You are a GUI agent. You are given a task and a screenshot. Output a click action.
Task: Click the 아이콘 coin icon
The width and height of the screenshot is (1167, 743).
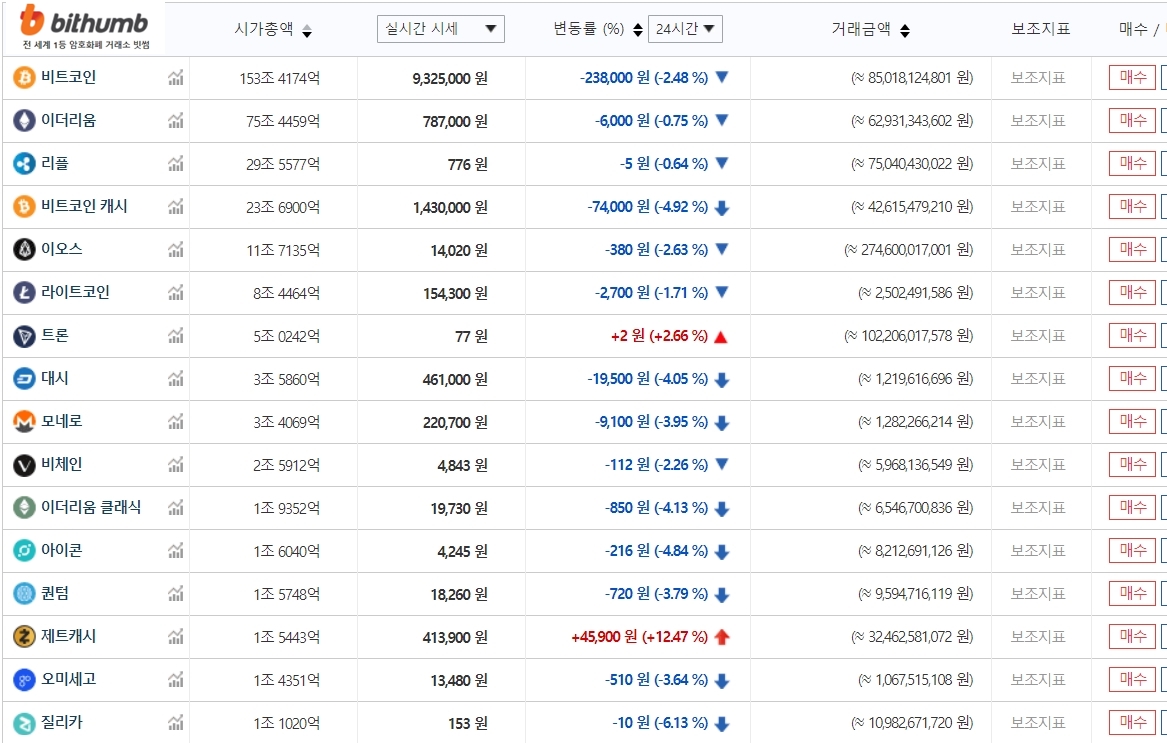click(24, 550)
